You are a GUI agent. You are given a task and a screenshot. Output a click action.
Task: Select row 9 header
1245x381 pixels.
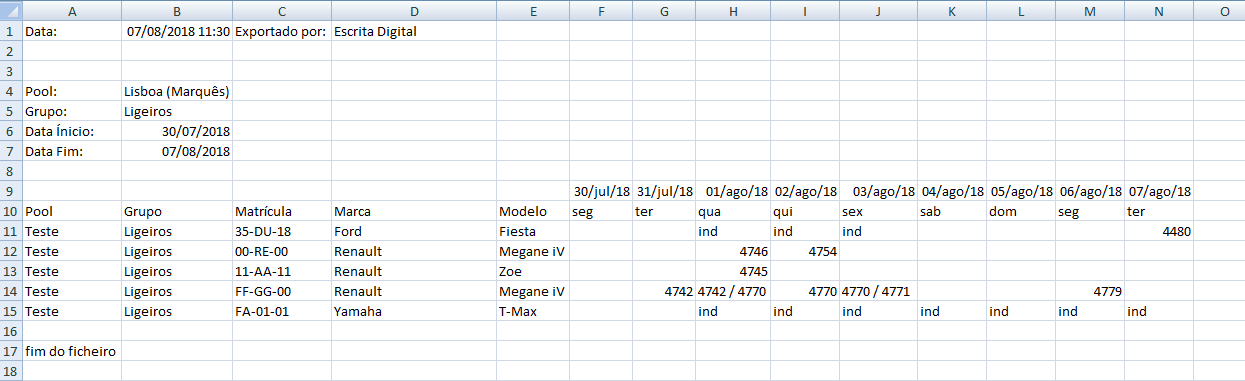click(x=10, y=191)
